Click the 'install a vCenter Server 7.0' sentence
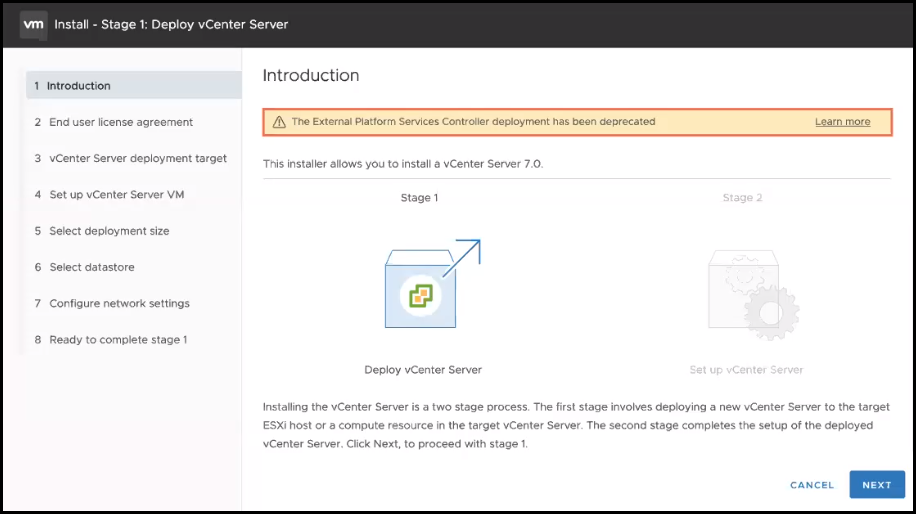This screenshot has width=916, height=514. pyautogui.click(x=403, y=164)
